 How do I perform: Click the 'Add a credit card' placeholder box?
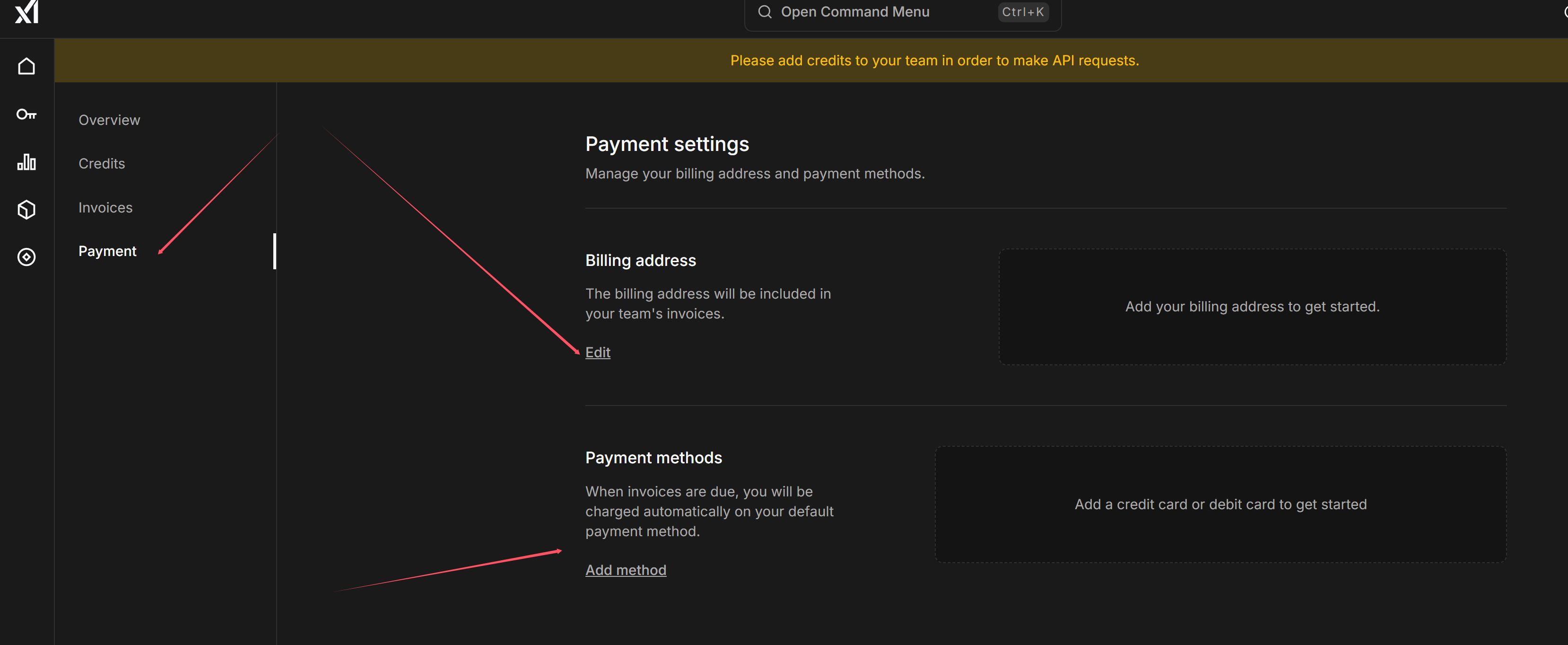click(1220, 504)
